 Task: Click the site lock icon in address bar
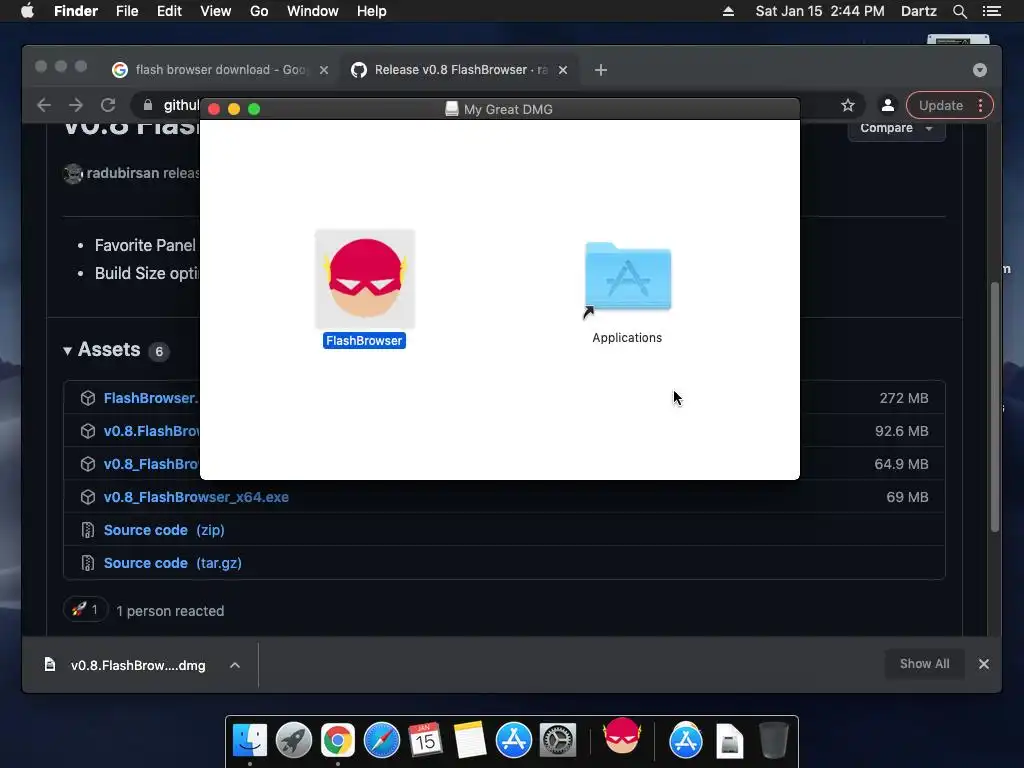tap(148, 105)
